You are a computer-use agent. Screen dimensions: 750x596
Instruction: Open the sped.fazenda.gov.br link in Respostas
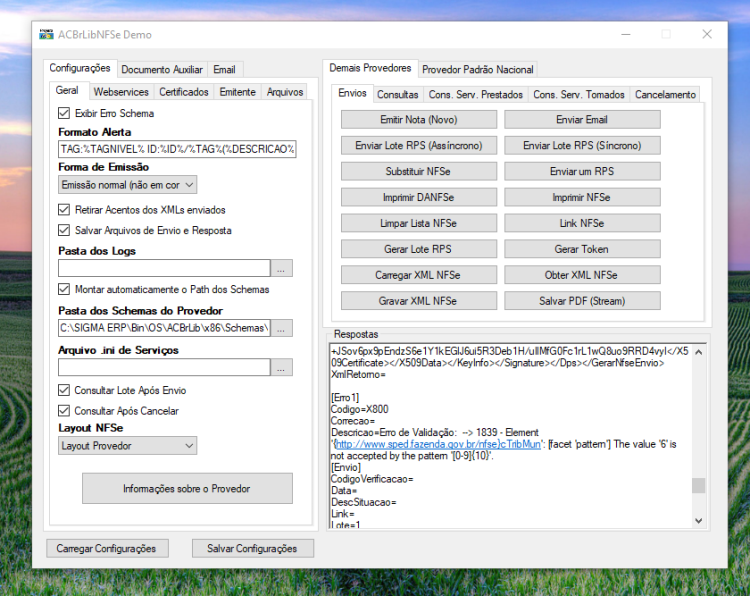coord(438,444)
